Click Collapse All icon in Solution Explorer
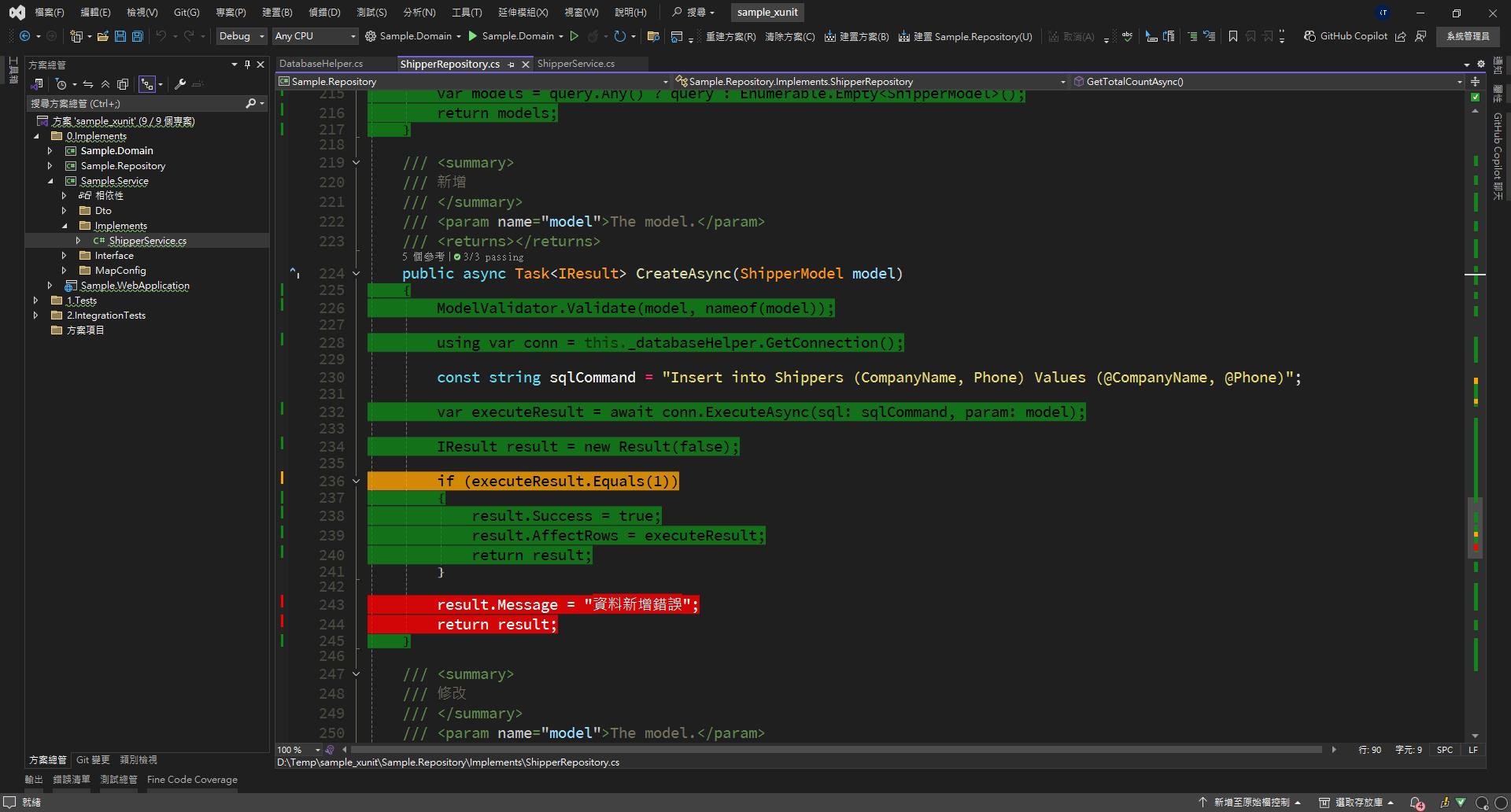Viewport: 1511px width, 812px height. [105, 84]
